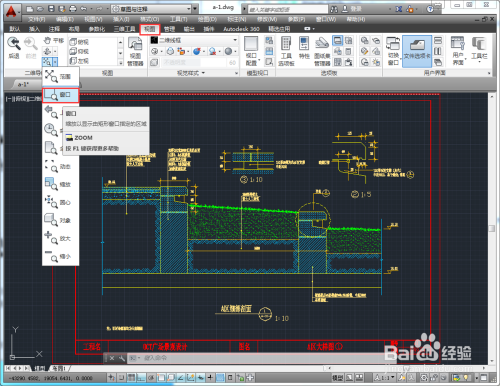This screenshot has height=386, width=500.
Task: Open the Properties (特性) palette
Action: click(304, 48)
